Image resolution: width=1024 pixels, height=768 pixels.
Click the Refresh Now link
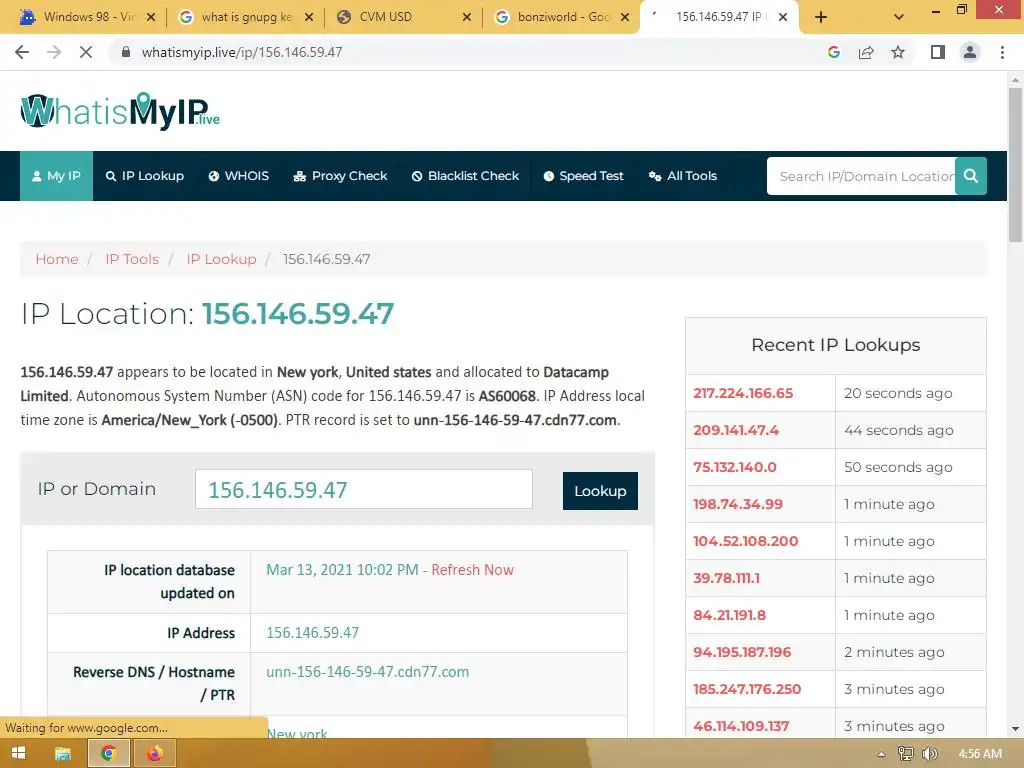(472, 570)
